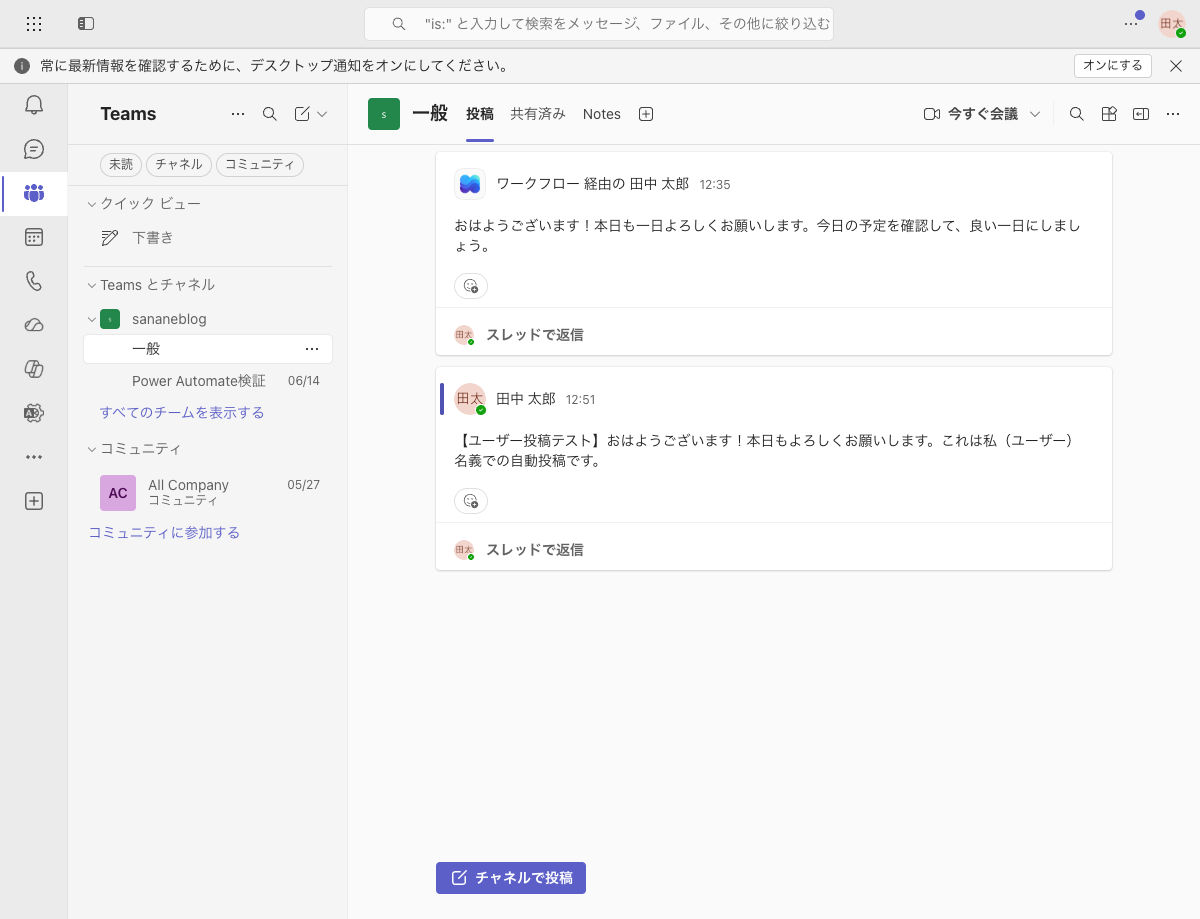Image resolution: width=1200 pixels, height=919 pixels.
Task: Open channel info pane icon
Action: click(1141, 114)
